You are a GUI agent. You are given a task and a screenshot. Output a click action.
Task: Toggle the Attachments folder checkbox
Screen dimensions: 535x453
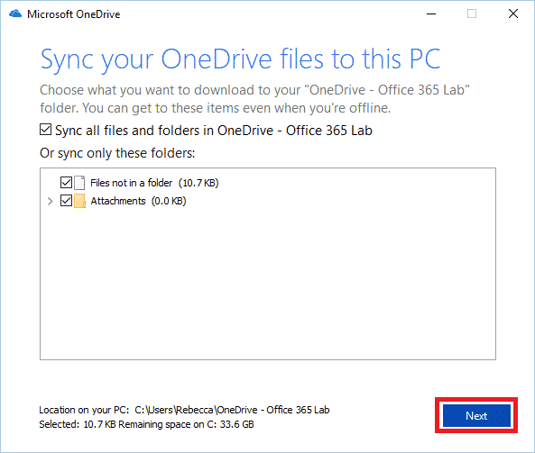point(66,201)
